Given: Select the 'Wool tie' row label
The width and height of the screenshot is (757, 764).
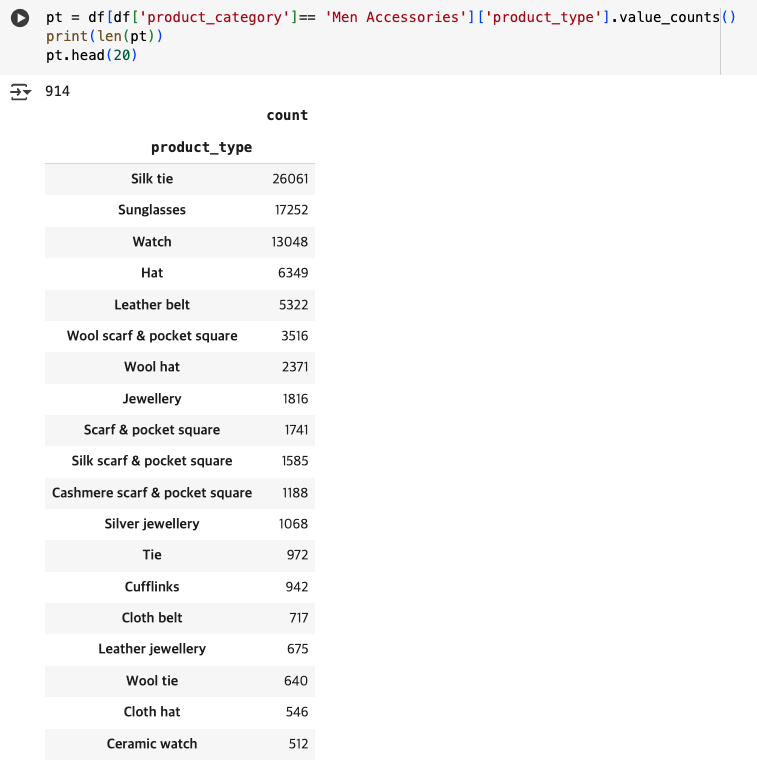Looking at the screenshot, I should point(152,681).
